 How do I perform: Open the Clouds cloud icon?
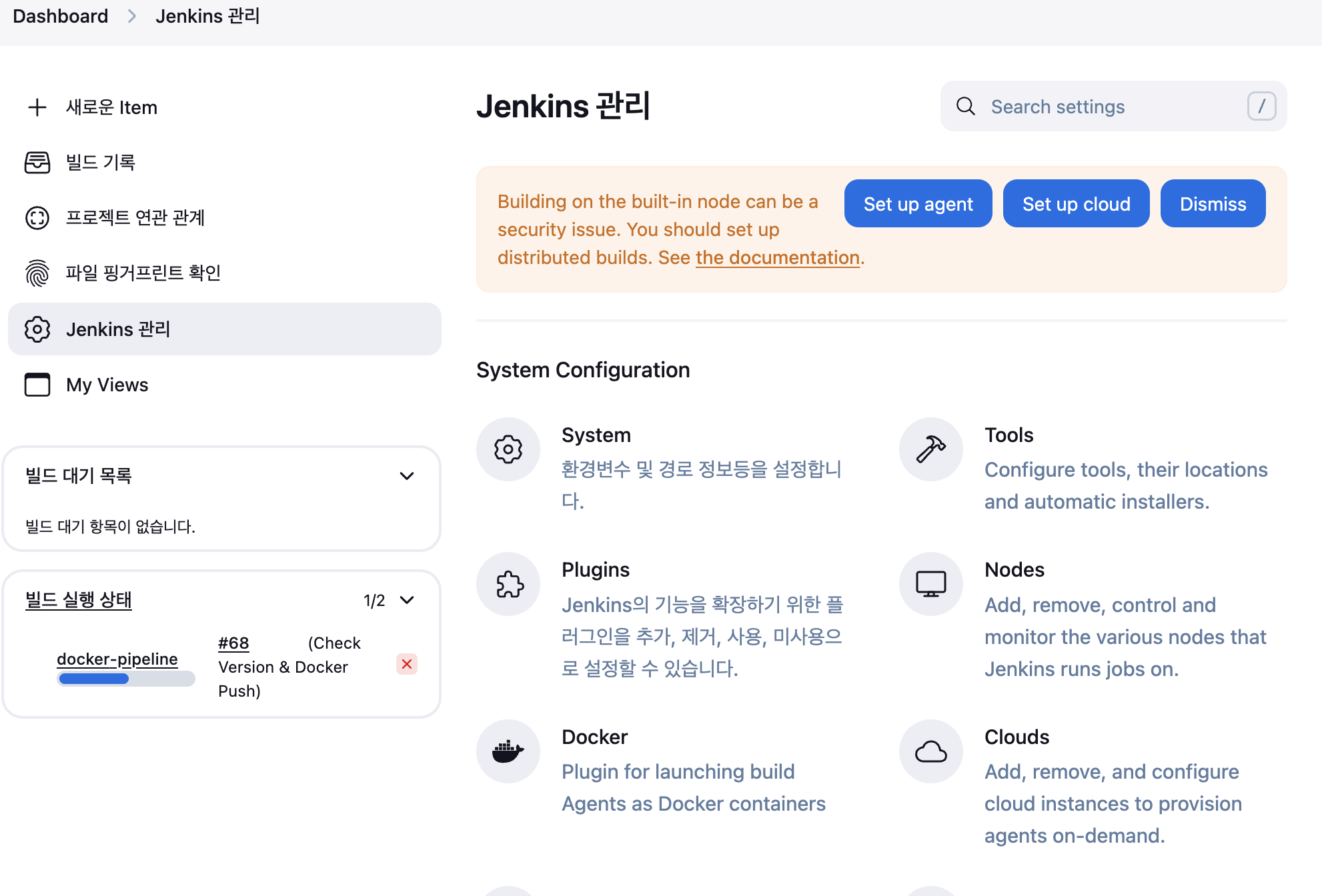tap(930, 751)
